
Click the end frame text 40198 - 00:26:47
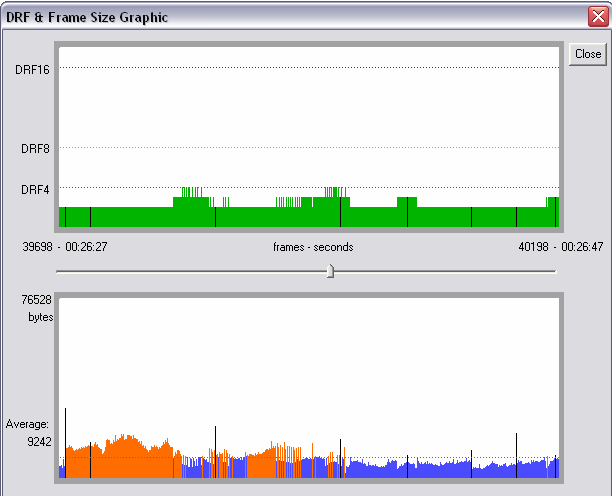561,247
